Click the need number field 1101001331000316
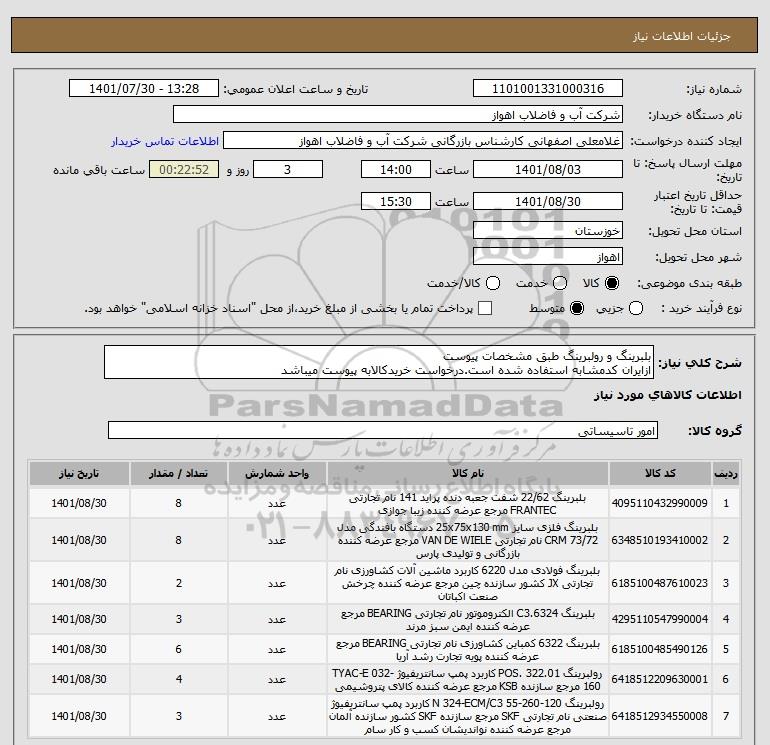 (x=548, y=88)
